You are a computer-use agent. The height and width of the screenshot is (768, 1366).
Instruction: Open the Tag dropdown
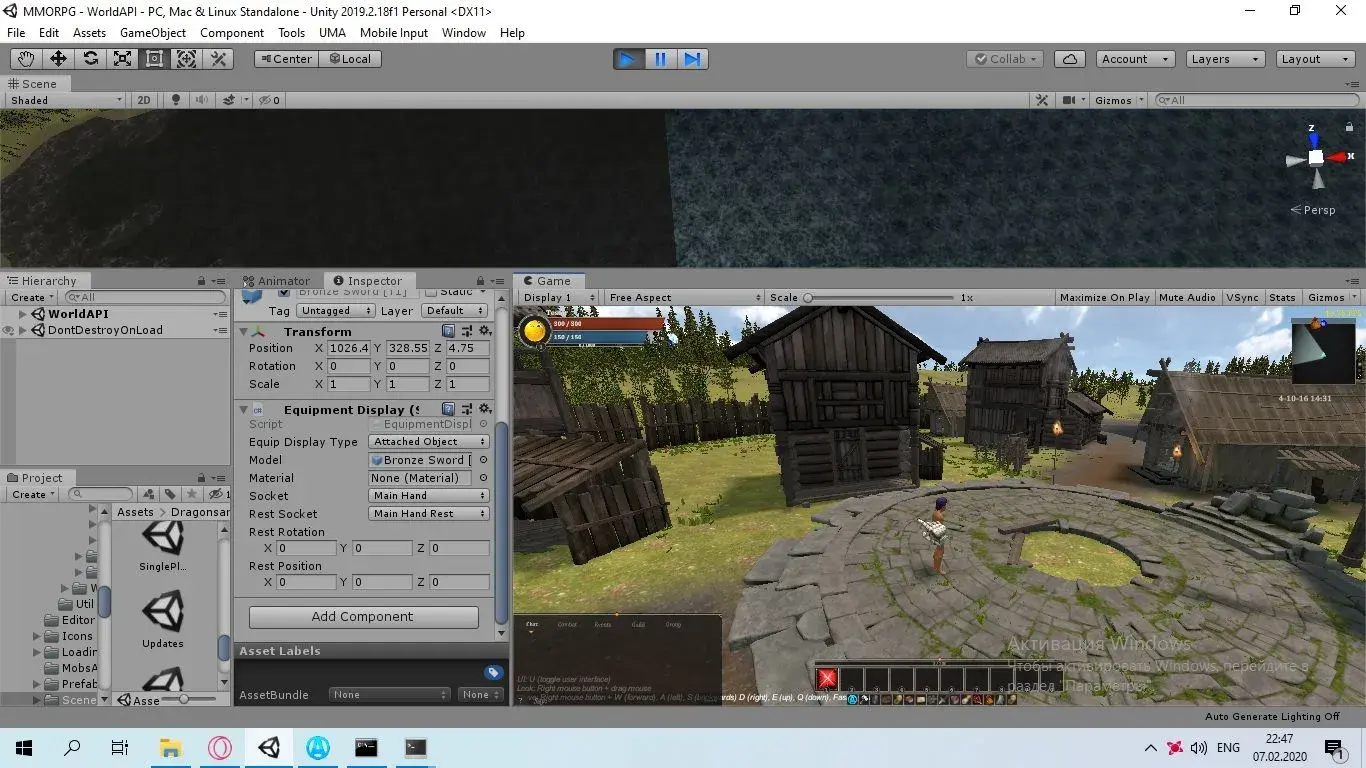pyautogui.click(x=335, y=311)
